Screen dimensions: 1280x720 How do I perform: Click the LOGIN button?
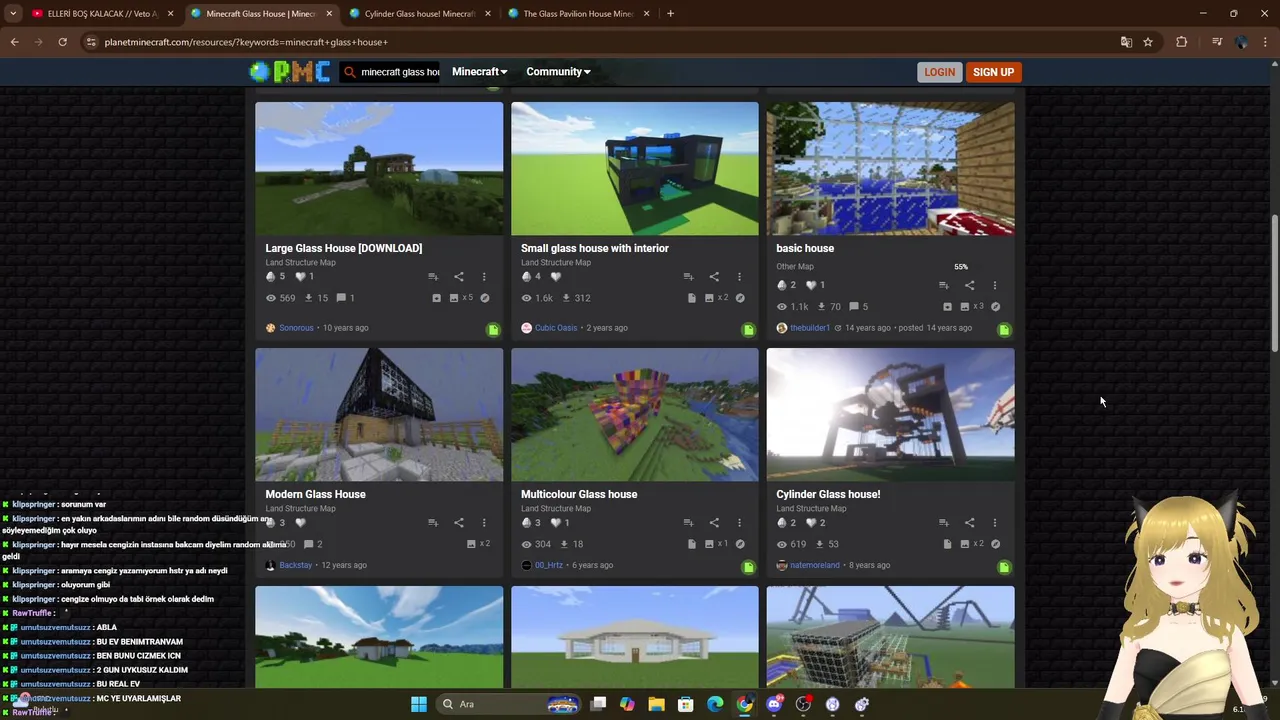pyautogui.click(x=939, y=72)
